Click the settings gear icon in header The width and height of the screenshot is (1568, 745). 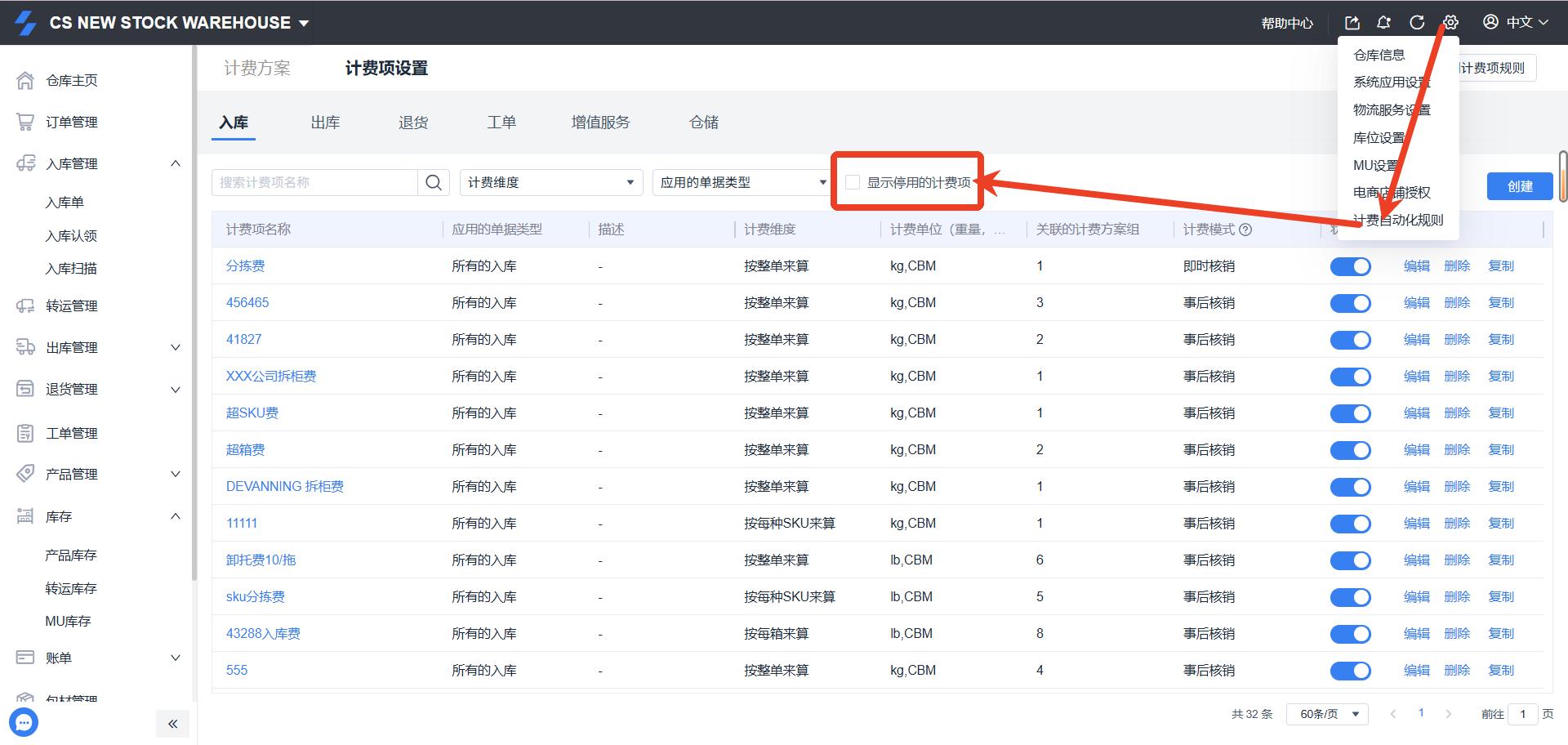pyautogui.click(x=1450, y=22)
